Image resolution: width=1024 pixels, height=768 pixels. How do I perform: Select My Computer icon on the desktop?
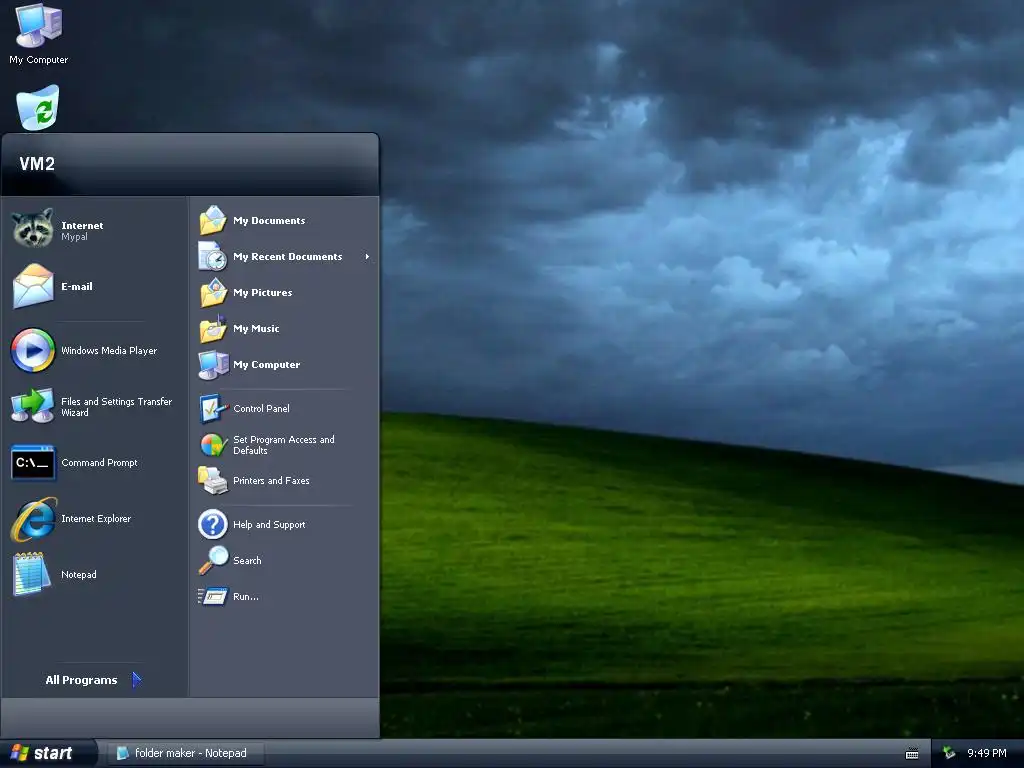pos(39,26)
